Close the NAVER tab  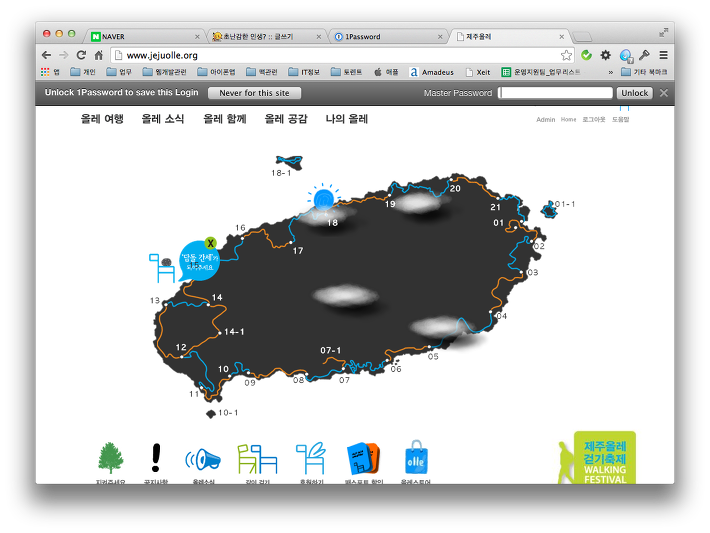pos(197,37)
